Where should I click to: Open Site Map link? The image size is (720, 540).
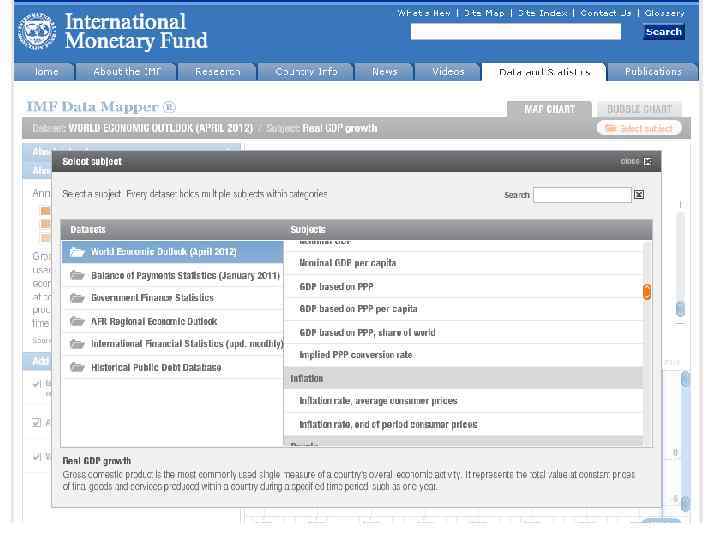tap(484, 13)
